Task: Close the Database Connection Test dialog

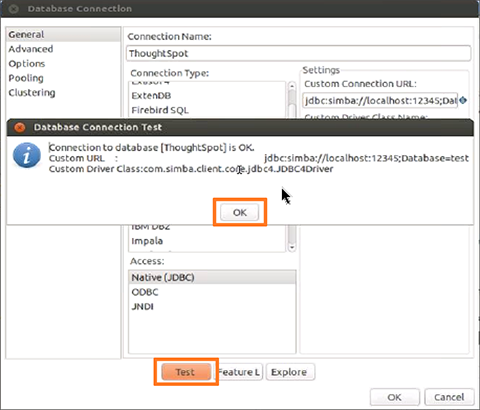Action: coord(20,127)
